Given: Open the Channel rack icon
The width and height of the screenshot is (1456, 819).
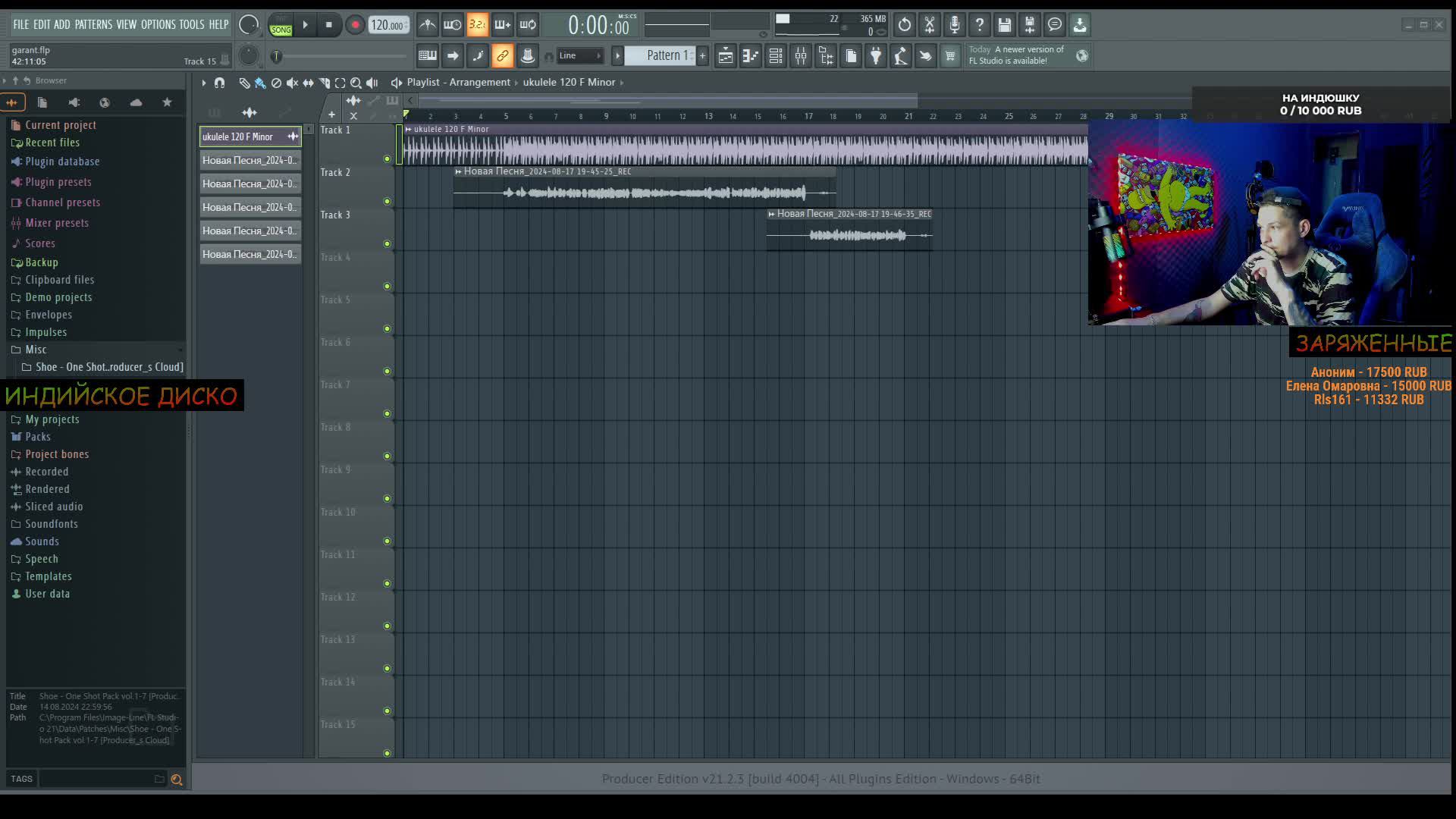Looking at the screenshot, I should click(776, 55).
